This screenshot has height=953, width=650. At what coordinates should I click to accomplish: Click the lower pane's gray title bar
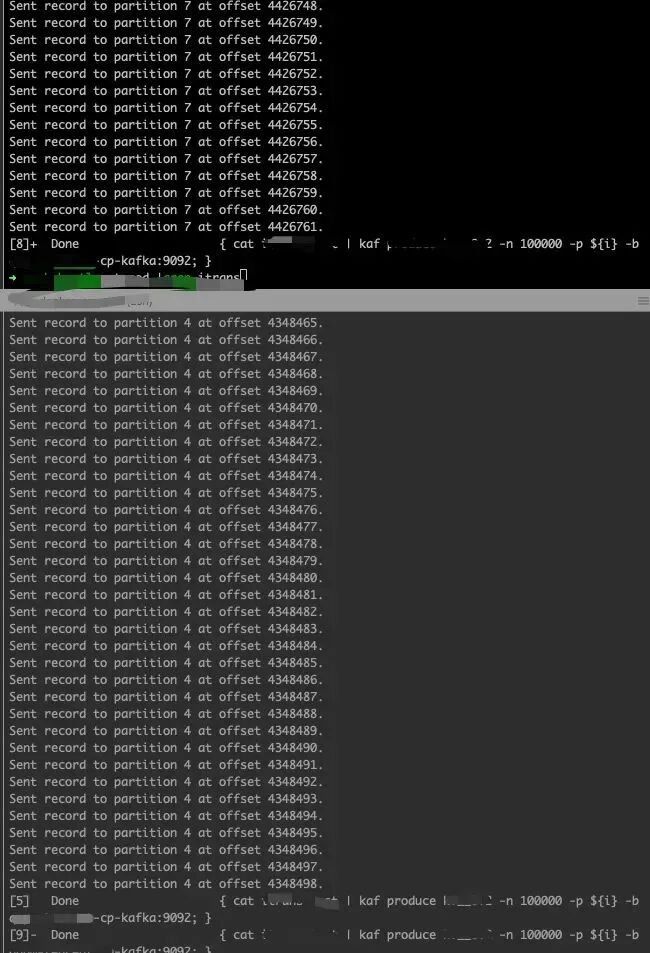coord(325,301)
